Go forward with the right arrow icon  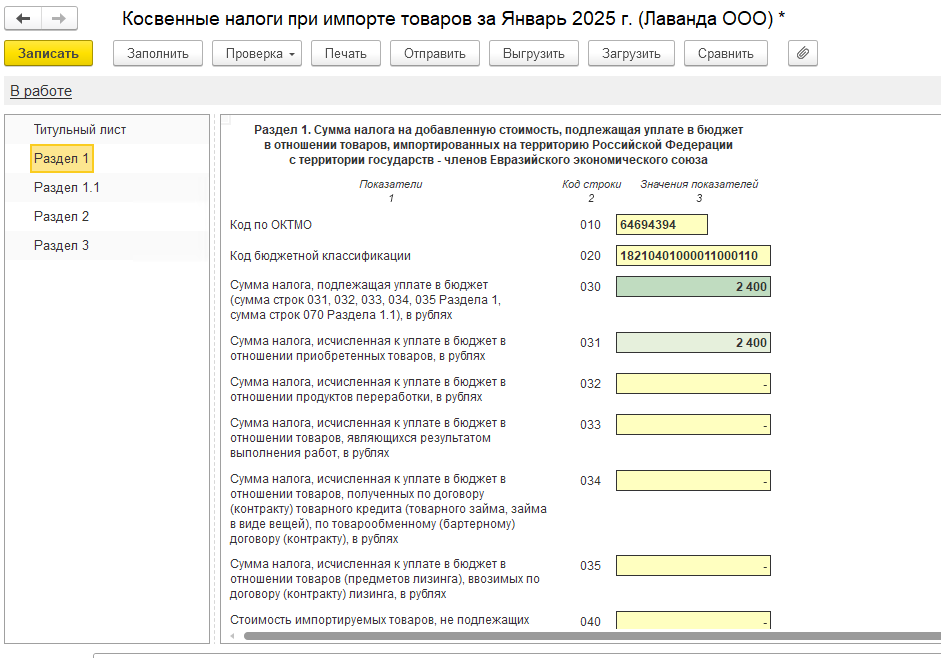point(59,19)
